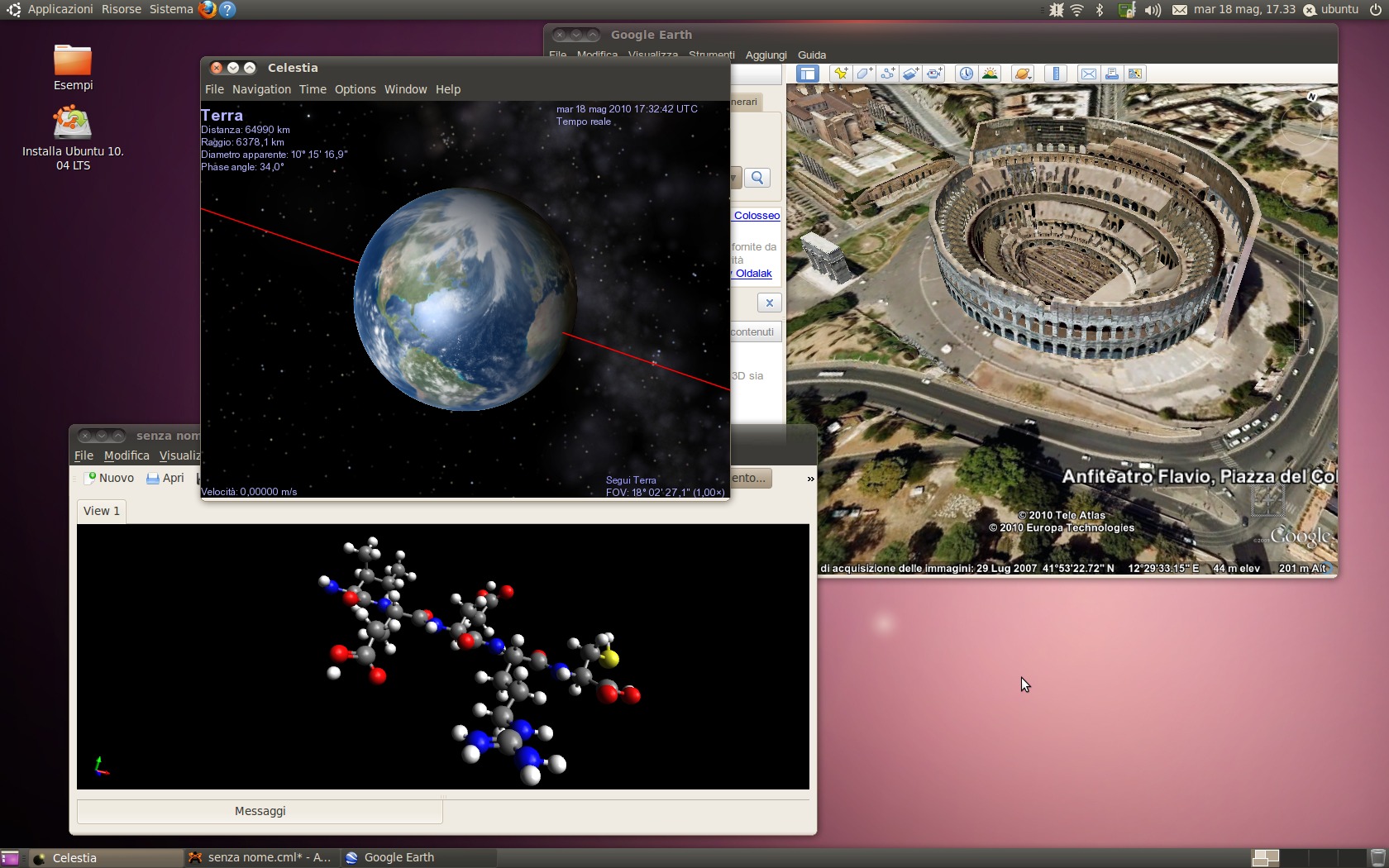This screenshot has height=868, width=1389.
Task: Select the View 1 tab
Action: click(x=102, y=511)
